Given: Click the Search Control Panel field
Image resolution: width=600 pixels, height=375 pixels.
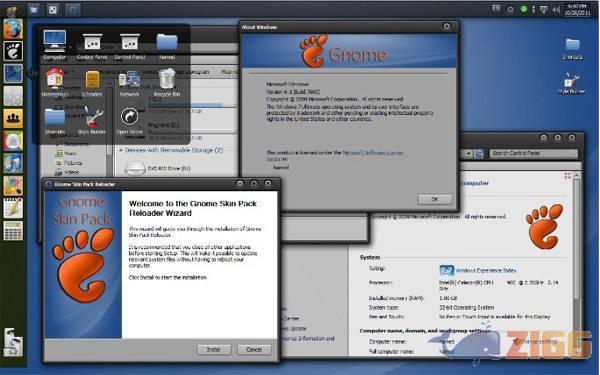Looking at the screenshot, I should [533, 153].
